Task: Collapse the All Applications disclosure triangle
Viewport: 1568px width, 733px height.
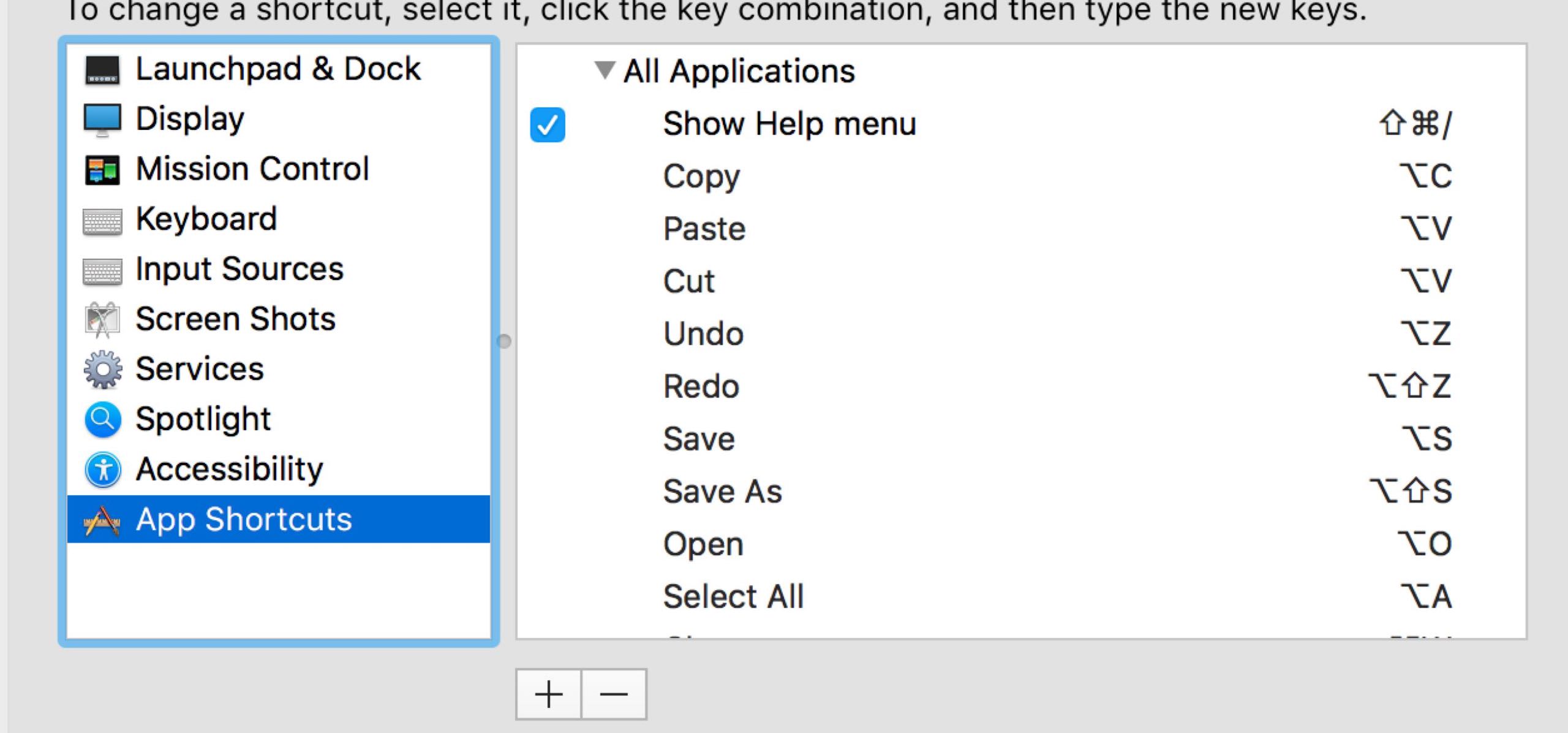Action: [605, 70]
